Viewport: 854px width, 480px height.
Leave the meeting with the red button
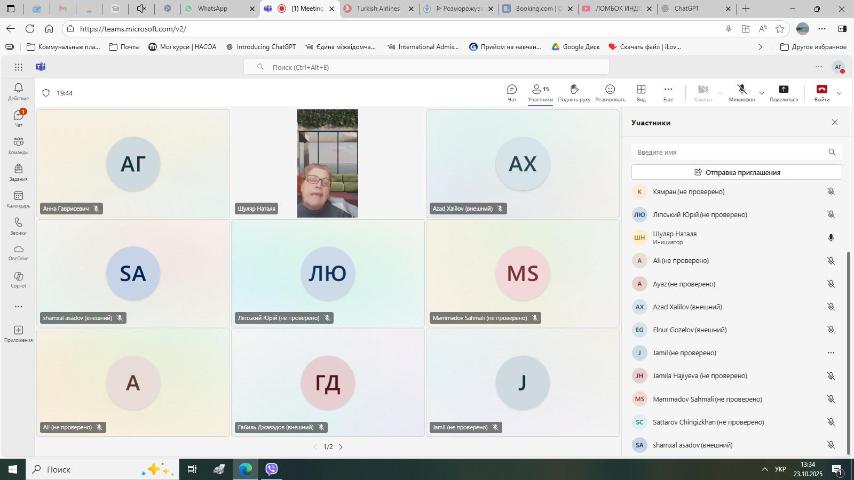pyautogui.click(x=821, y=92)
